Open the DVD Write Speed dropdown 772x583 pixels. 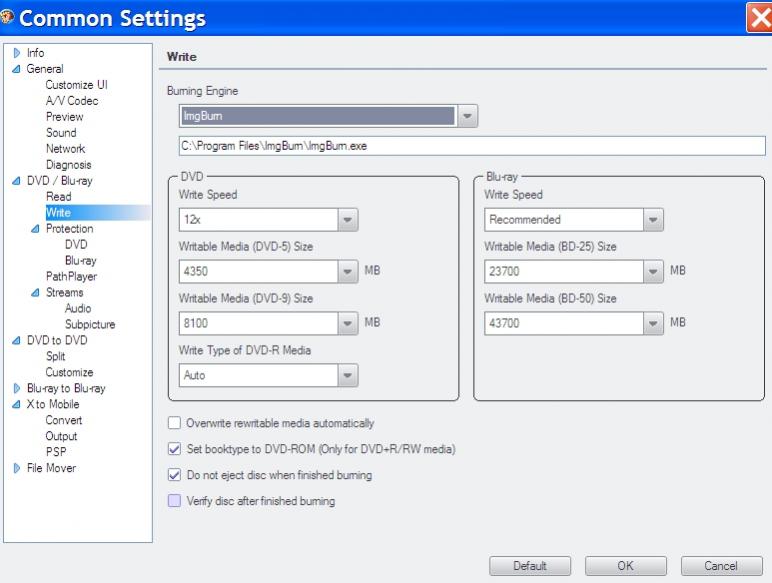pos(348,220)
